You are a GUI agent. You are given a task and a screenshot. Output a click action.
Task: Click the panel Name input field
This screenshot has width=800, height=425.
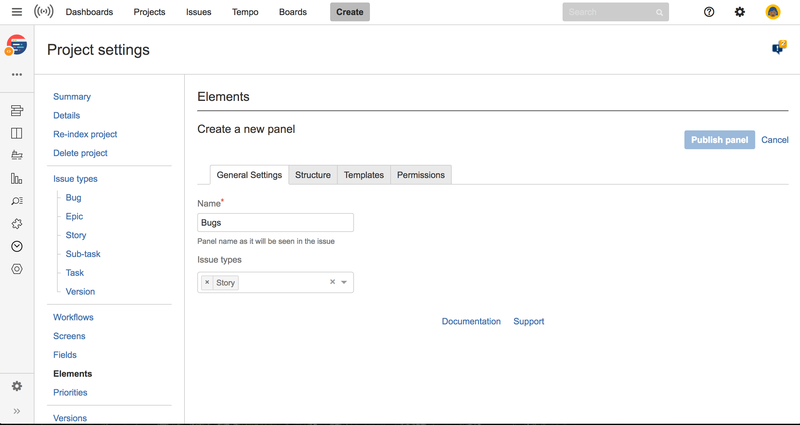click(275, 223)
